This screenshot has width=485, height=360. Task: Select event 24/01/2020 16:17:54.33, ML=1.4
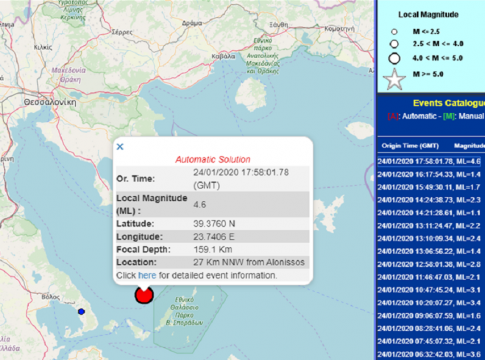[429, 174]
